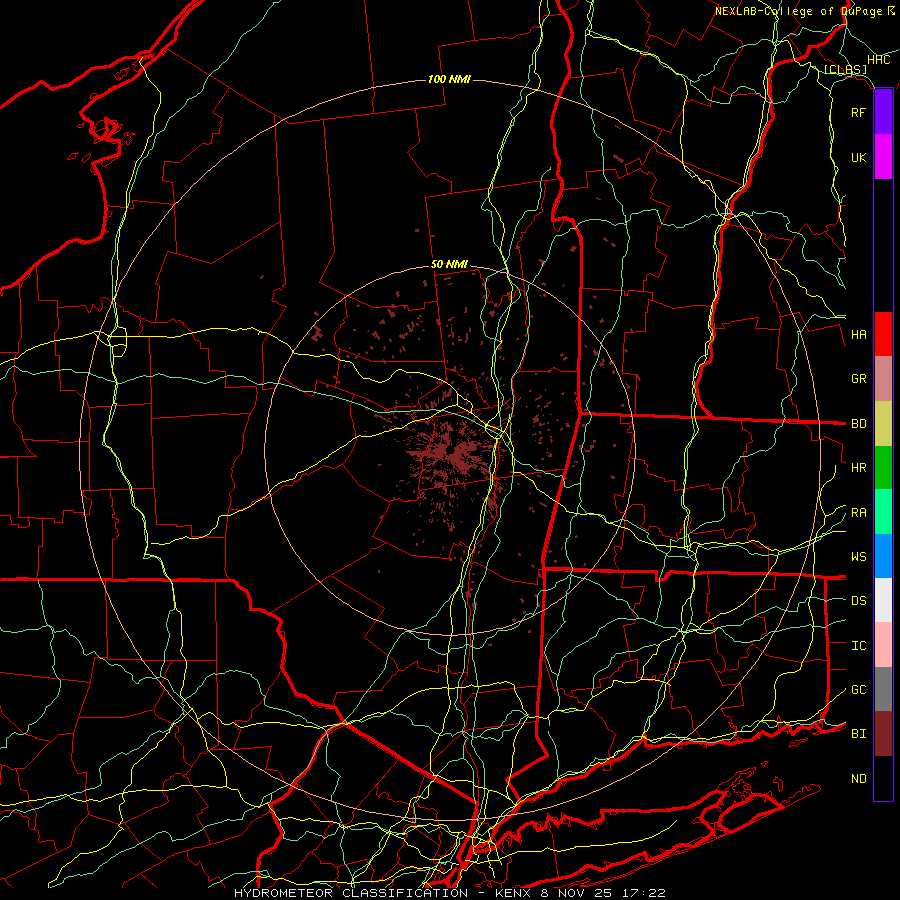900x900 pixels.
Task: Click the 50 NMI range ring label
Action: click(449, 265)
